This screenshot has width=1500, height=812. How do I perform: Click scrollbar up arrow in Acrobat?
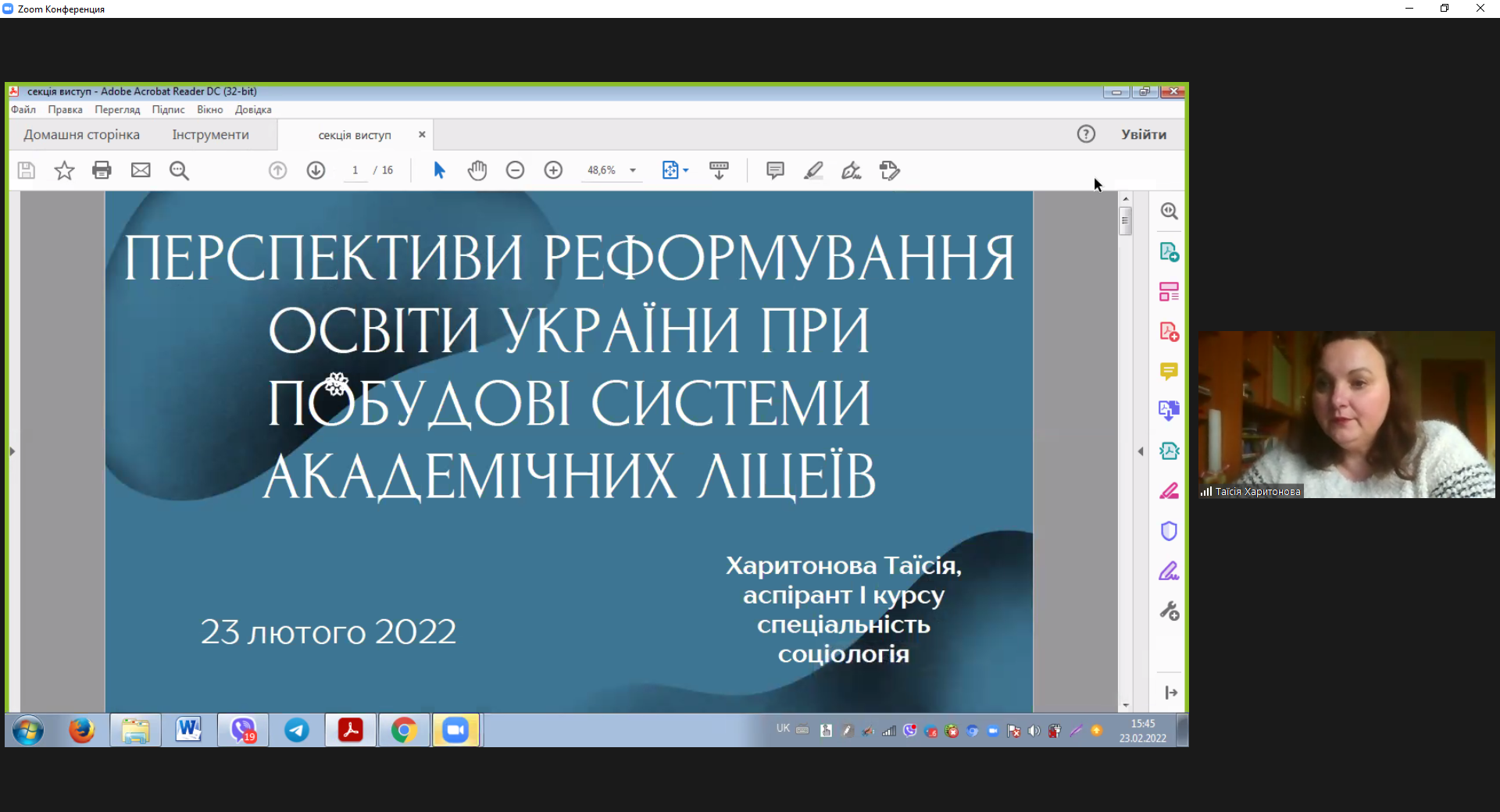[x=1126, y=199]
